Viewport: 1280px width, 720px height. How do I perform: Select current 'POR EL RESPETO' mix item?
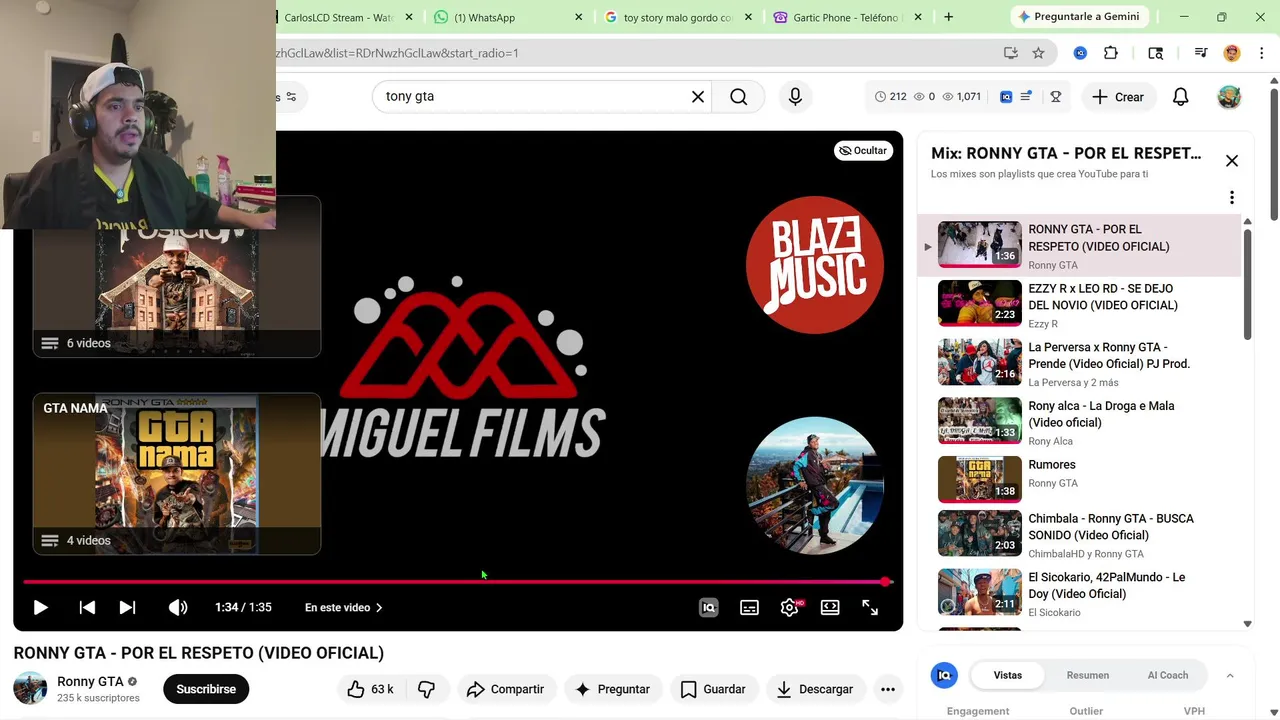1080,247
